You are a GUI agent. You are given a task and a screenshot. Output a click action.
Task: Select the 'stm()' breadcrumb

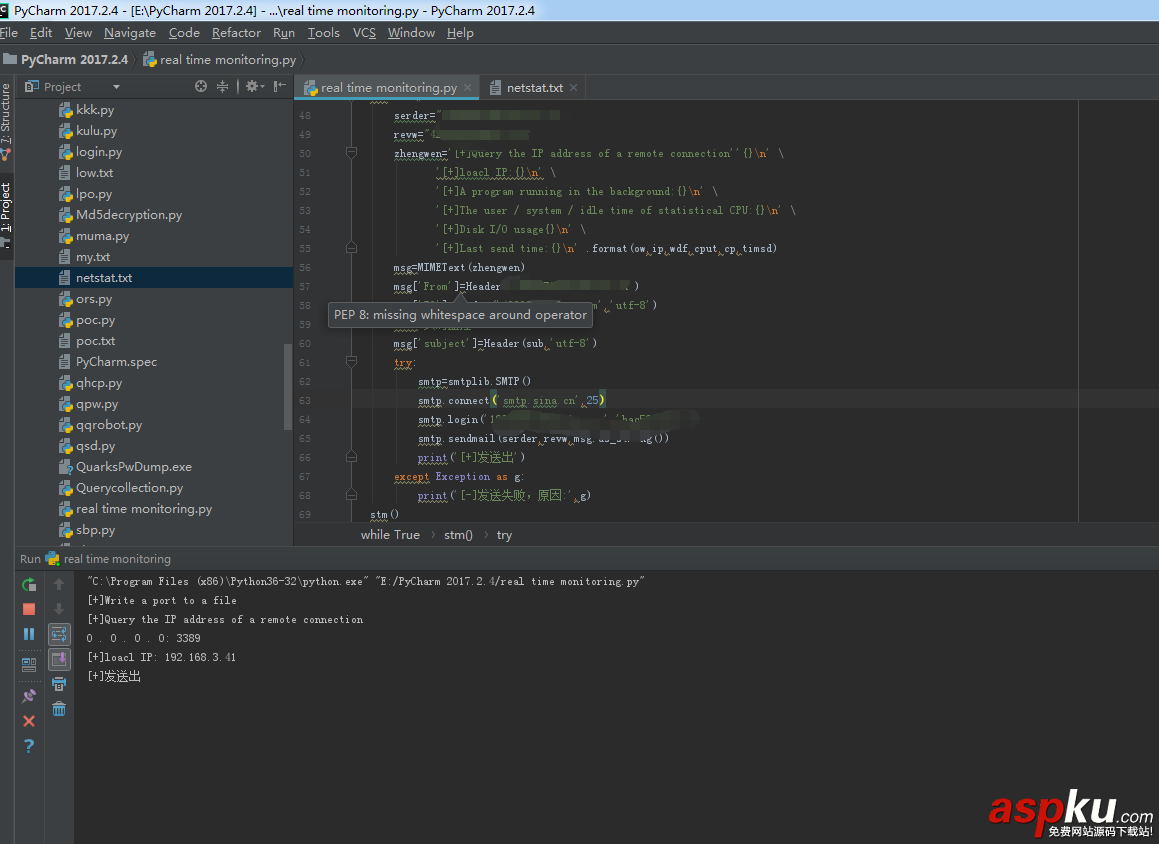(x=458, y=534)
